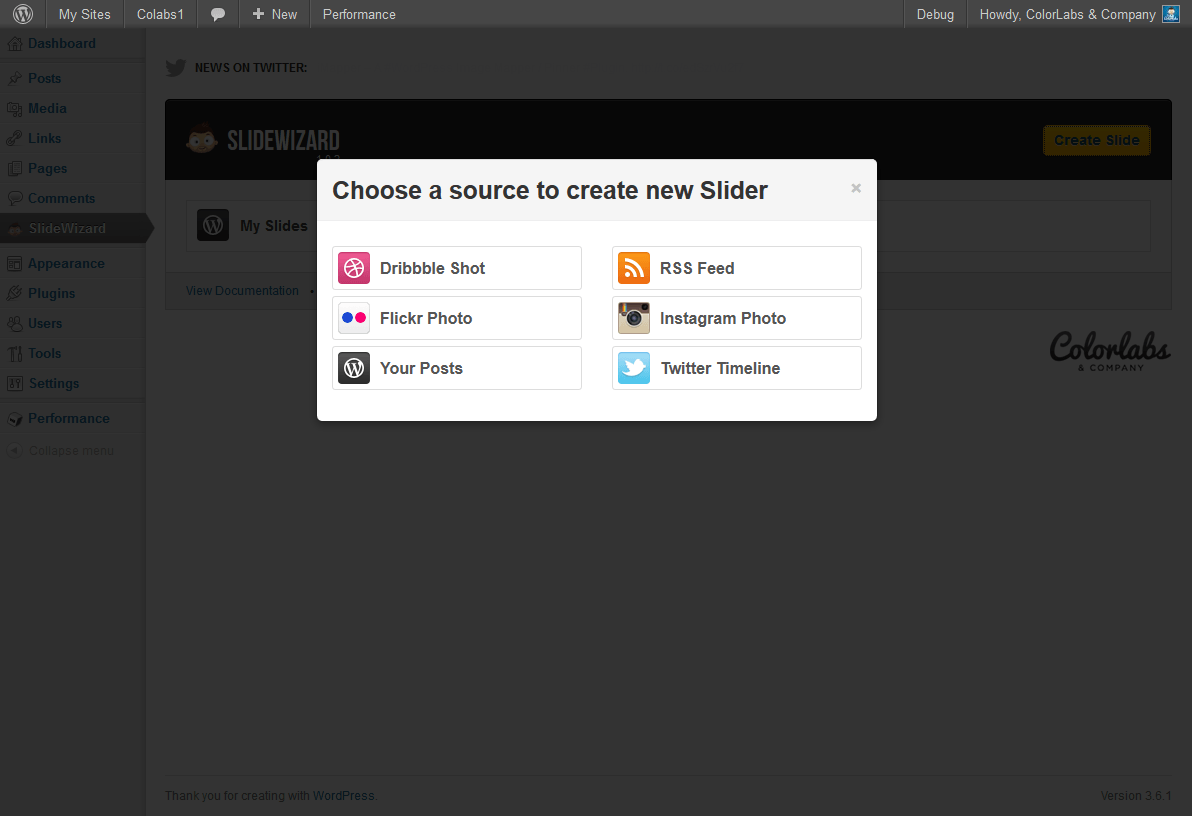Open Howdy ColorLabs account menu
Viewport: 1192px width, 816px height.
pos(1079,14)
